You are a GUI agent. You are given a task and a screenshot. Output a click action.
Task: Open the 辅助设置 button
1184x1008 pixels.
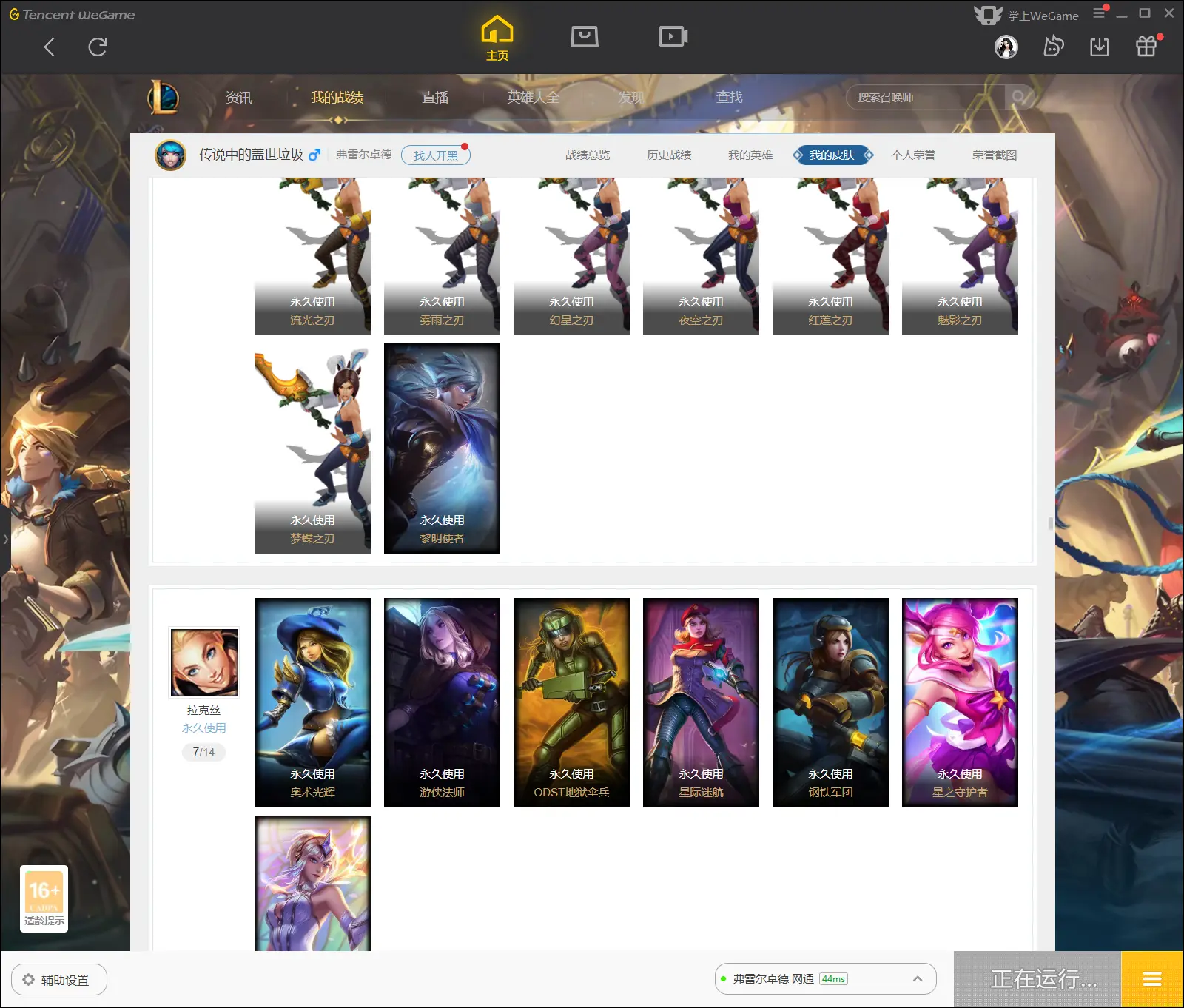(x=59, y=980)
